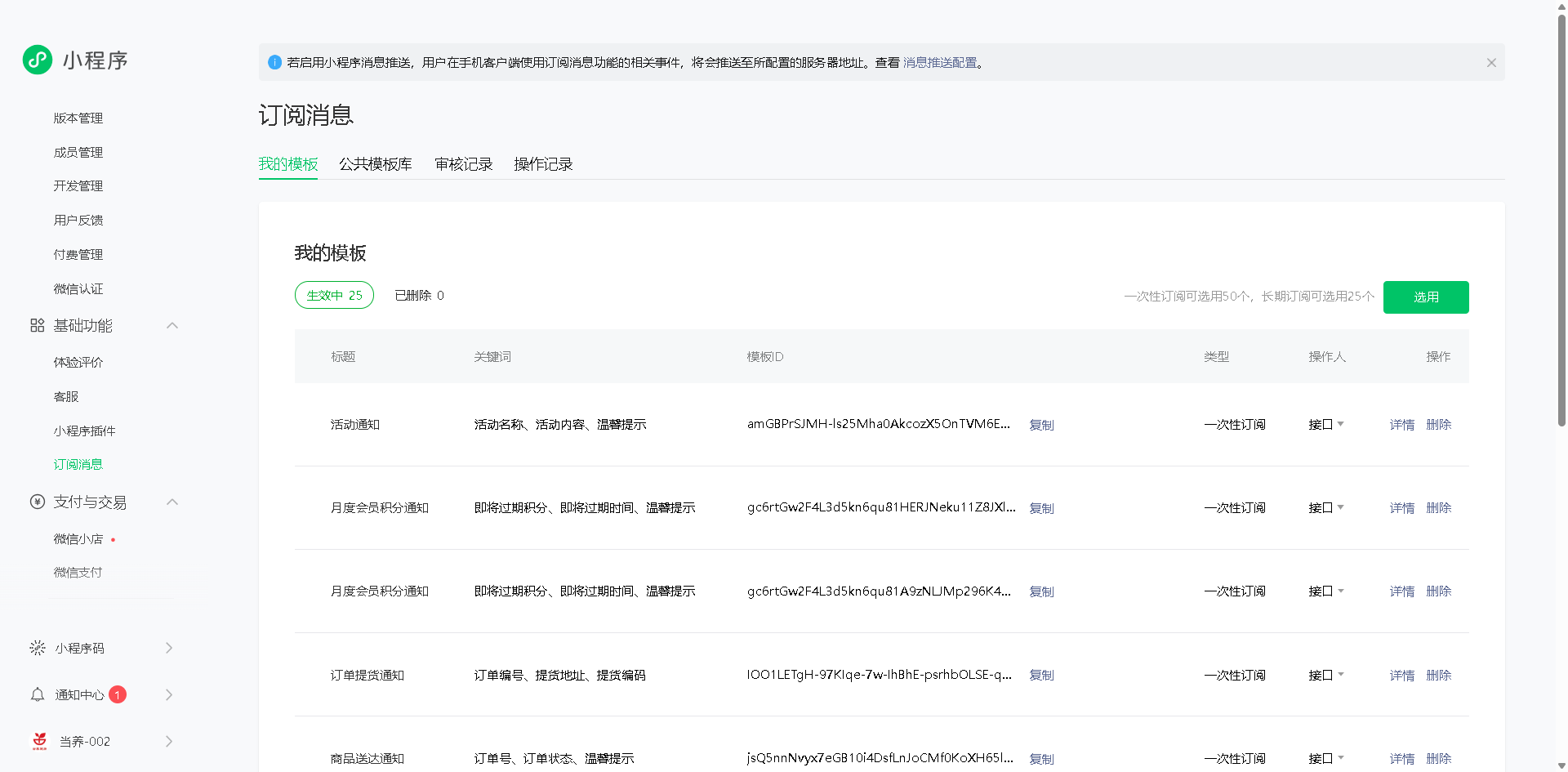Click the 当养-002 account avatar

pyautogui.click(x=39, y=742)
